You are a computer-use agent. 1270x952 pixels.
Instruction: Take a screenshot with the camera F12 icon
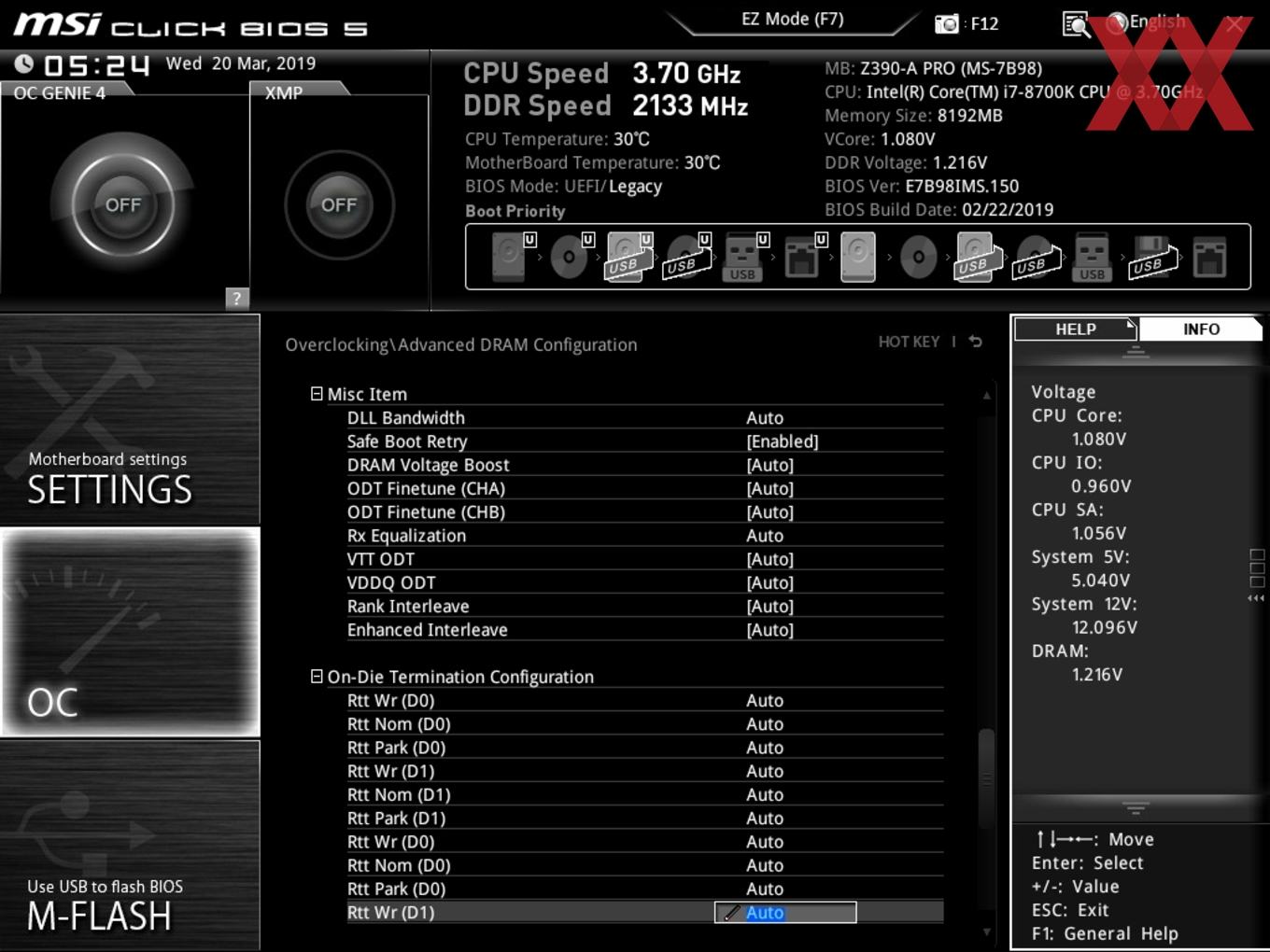click(947, 23)
